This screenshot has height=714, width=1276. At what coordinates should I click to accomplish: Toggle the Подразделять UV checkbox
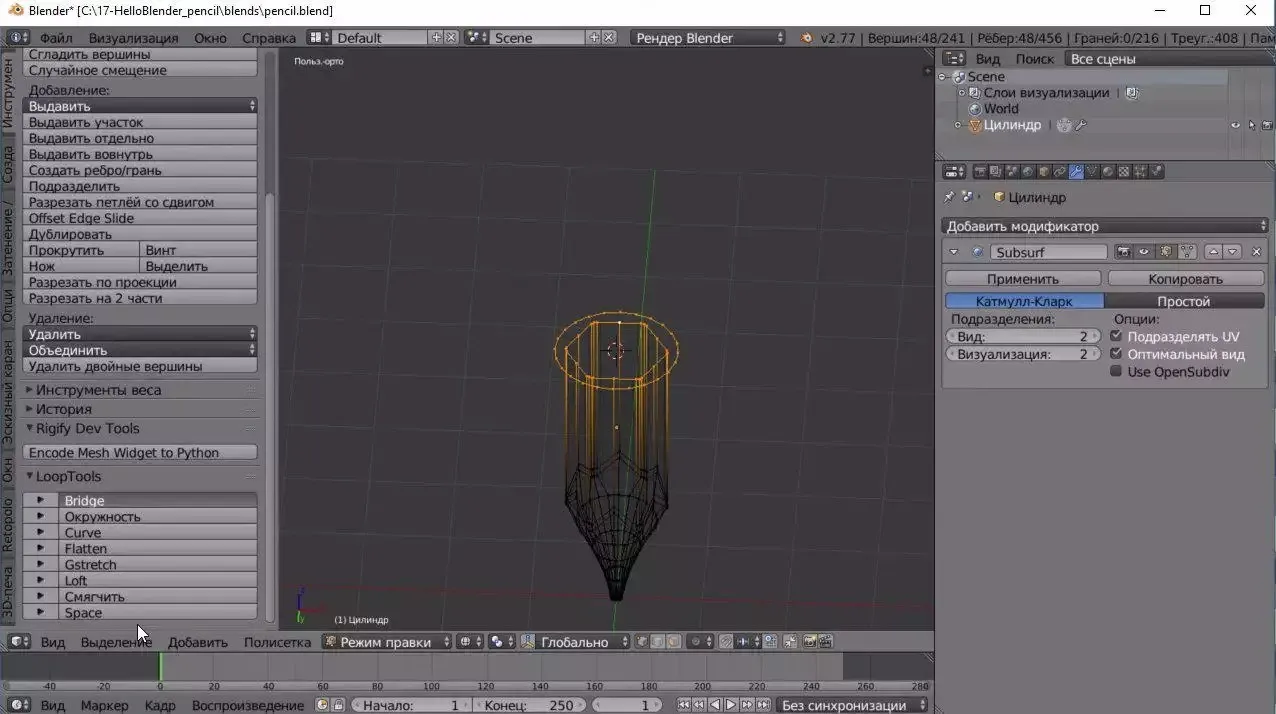[x=1116, y=336]
